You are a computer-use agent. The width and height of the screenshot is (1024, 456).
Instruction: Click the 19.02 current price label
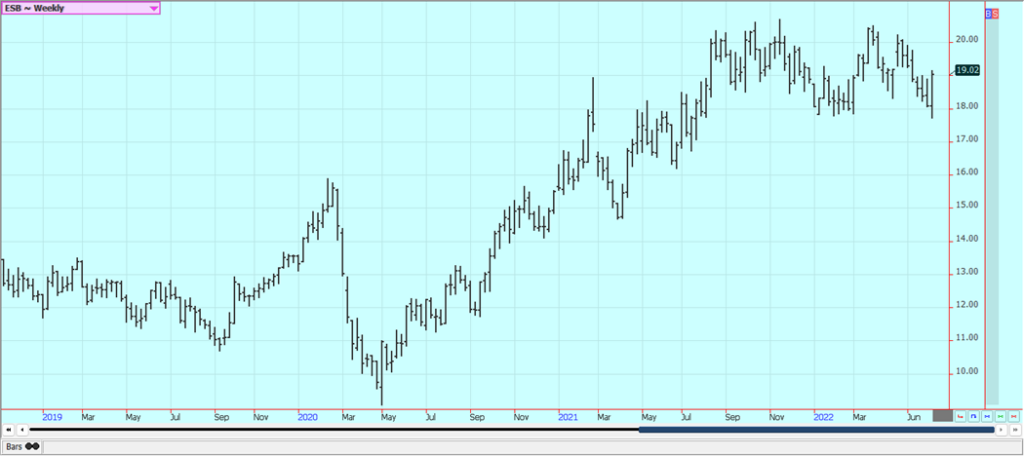967,71
